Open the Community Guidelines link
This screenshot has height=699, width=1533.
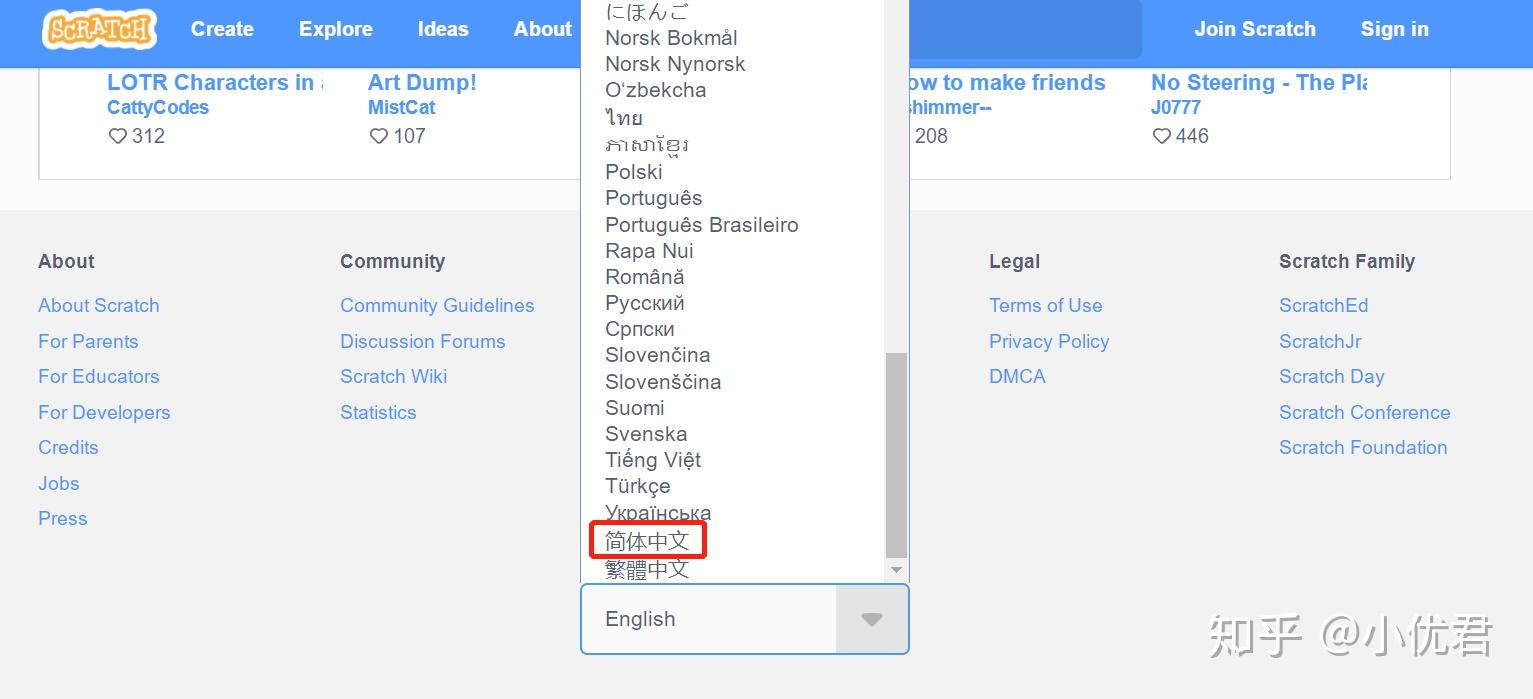[437, 305]
